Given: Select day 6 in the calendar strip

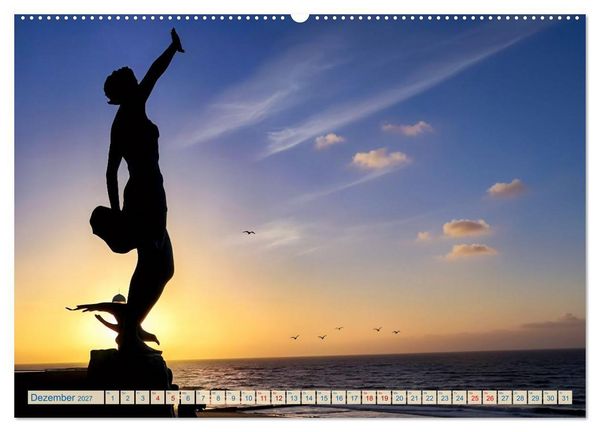Looking at the screenshot, I should 188,397.
